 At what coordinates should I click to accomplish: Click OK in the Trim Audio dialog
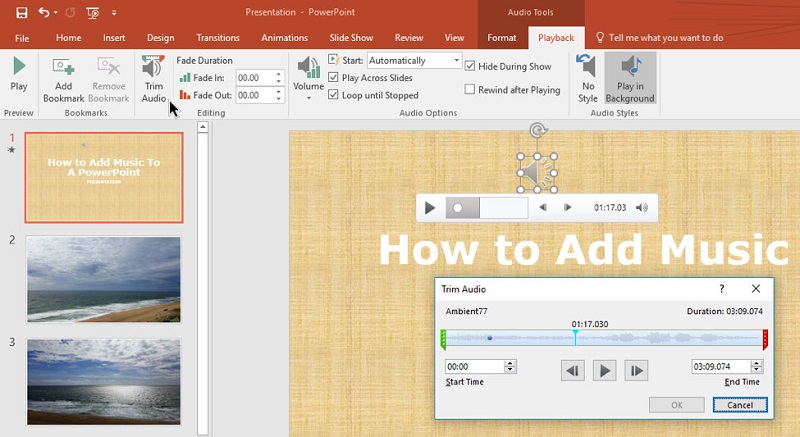pyautogui.click(x=677, y=405)
